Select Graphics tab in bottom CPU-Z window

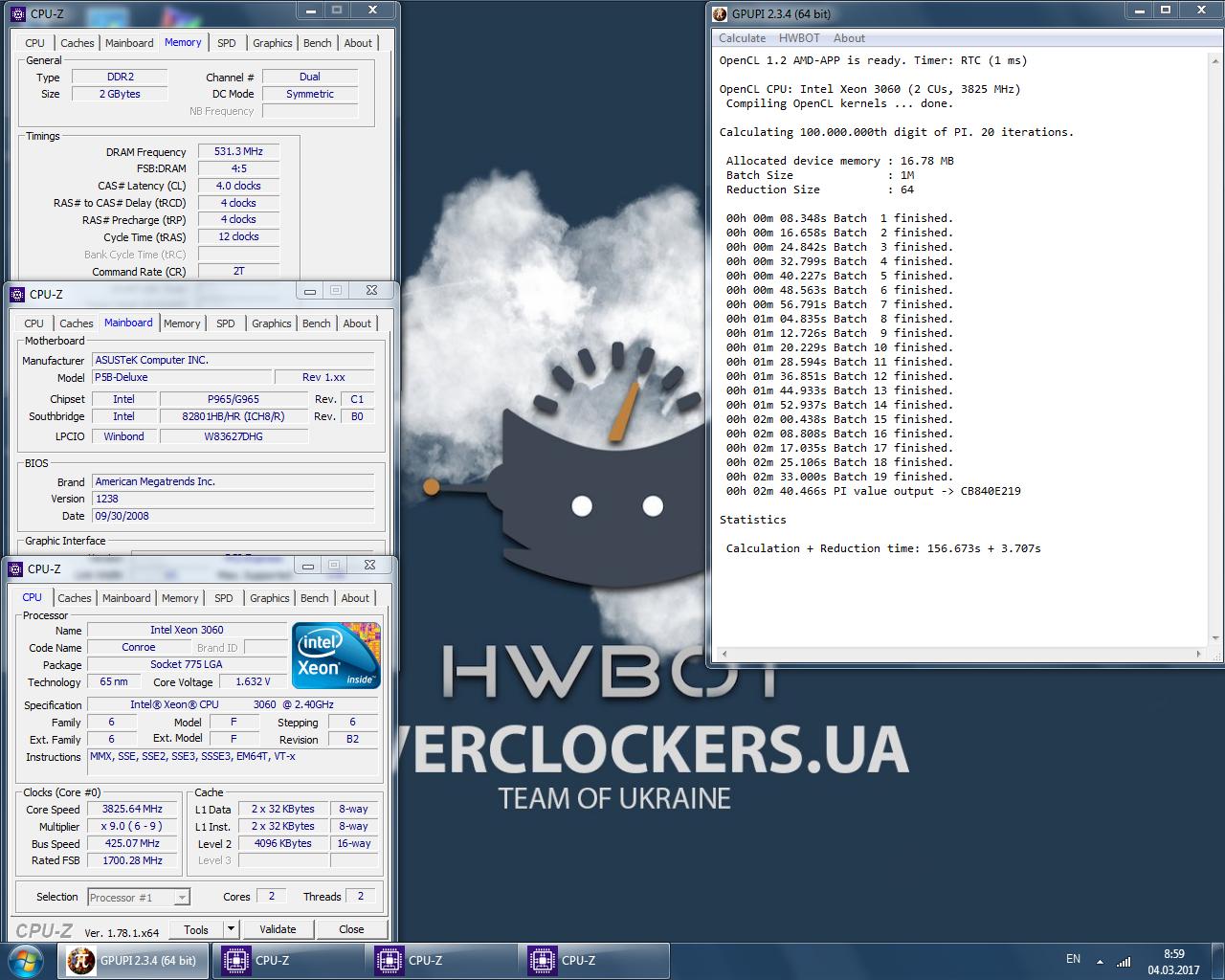click(x=269, y=598)
